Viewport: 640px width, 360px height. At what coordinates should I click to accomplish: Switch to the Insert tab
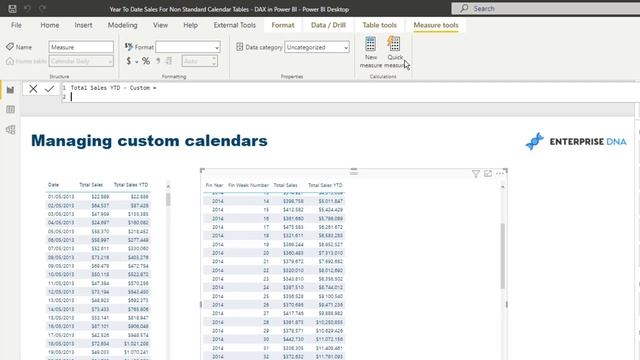point(83,25)
